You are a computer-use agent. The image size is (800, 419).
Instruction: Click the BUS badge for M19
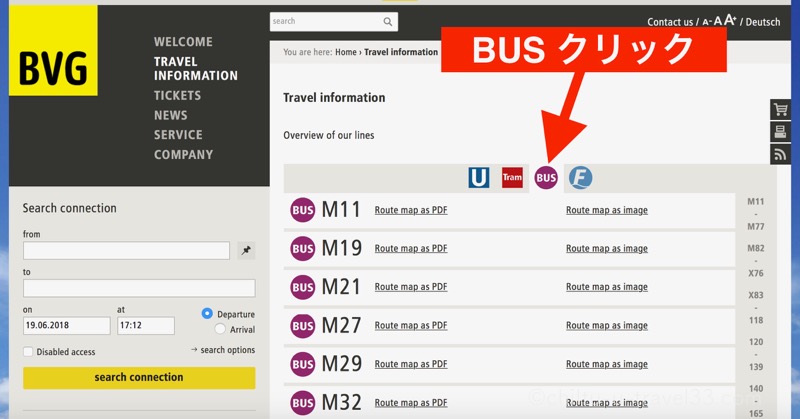(x=303, y=249)
